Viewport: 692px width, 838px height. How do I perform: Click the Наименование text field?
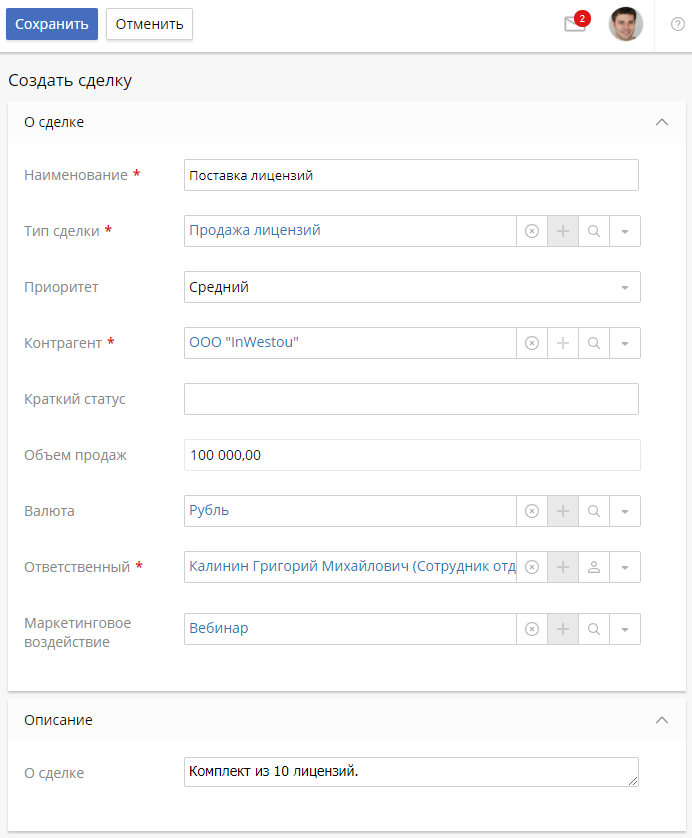coord(411,175)
